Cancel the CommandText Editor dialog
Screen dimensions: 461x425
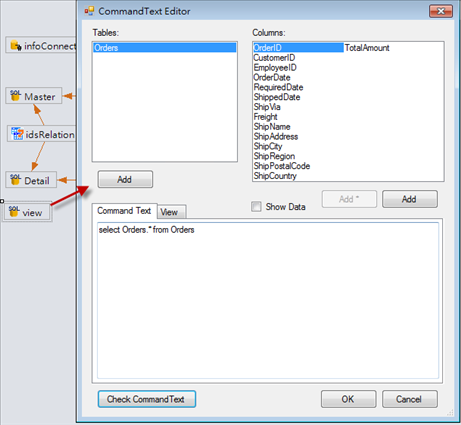click(x=410, y=399)
